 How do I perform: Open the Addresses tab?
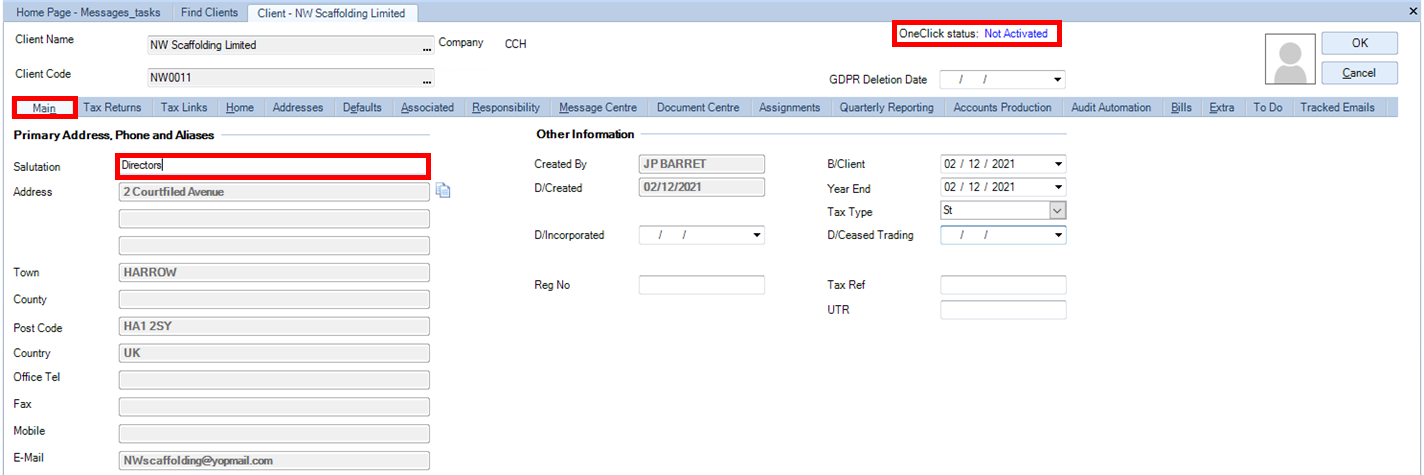[x=298, y=107]
